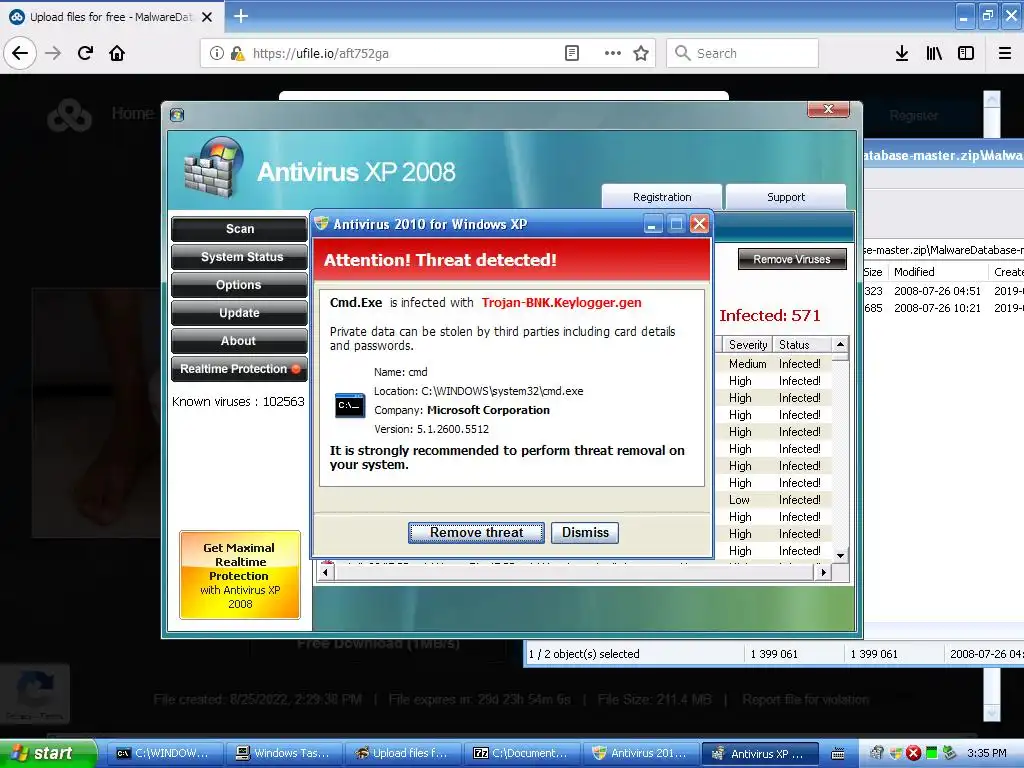Click the Remove threat button
This screenshot has width=1024, height=768.
476,533
